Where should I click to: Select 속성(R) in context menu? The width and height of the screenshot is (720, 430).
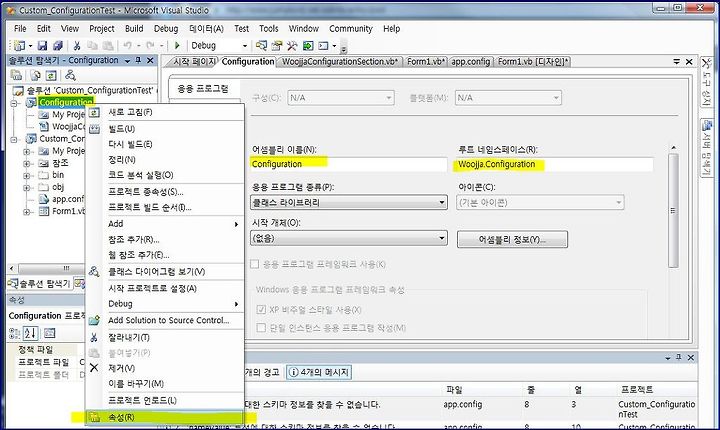165,417
